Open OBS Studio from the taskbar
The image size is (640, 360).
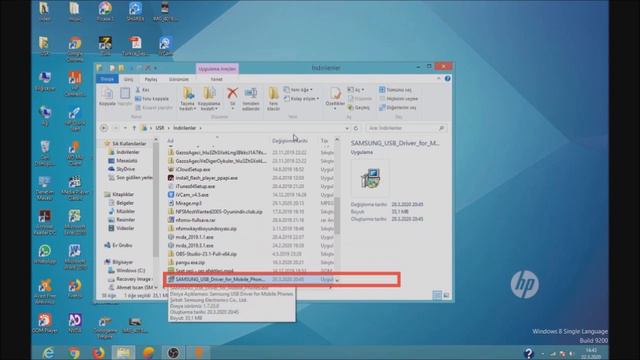point(173,352)
